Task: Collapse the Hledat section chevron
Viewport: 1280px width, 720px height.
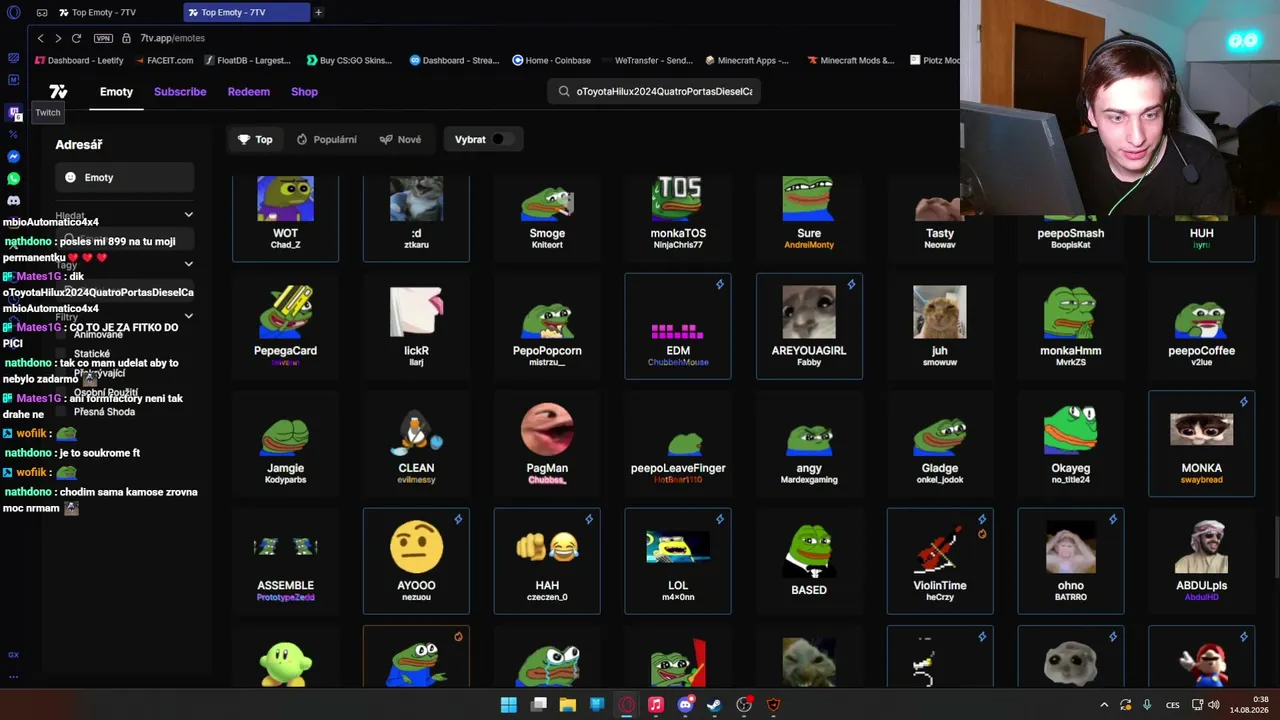Action: [188, 215]
